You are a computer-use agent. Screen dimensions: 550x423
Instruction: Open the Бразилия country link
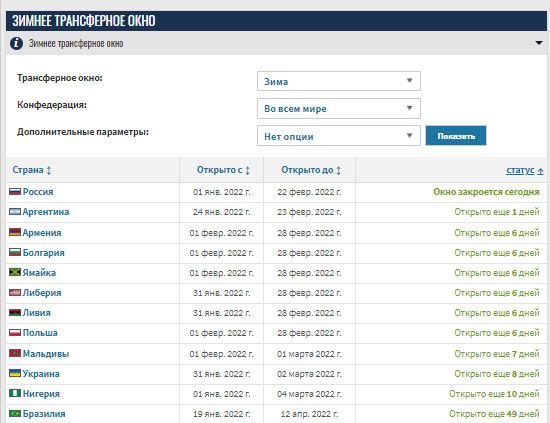coord(44,414)
